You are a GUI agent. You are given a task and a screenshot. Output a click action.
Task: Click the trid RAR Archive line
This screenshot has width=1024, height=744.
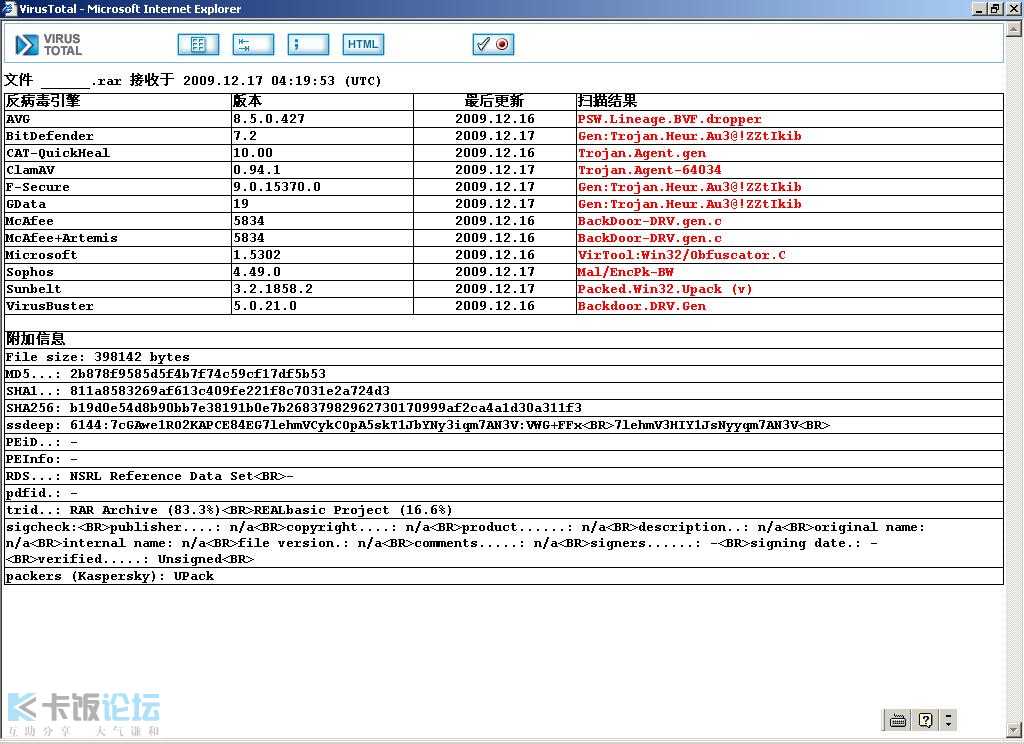(x=229, y=509)
